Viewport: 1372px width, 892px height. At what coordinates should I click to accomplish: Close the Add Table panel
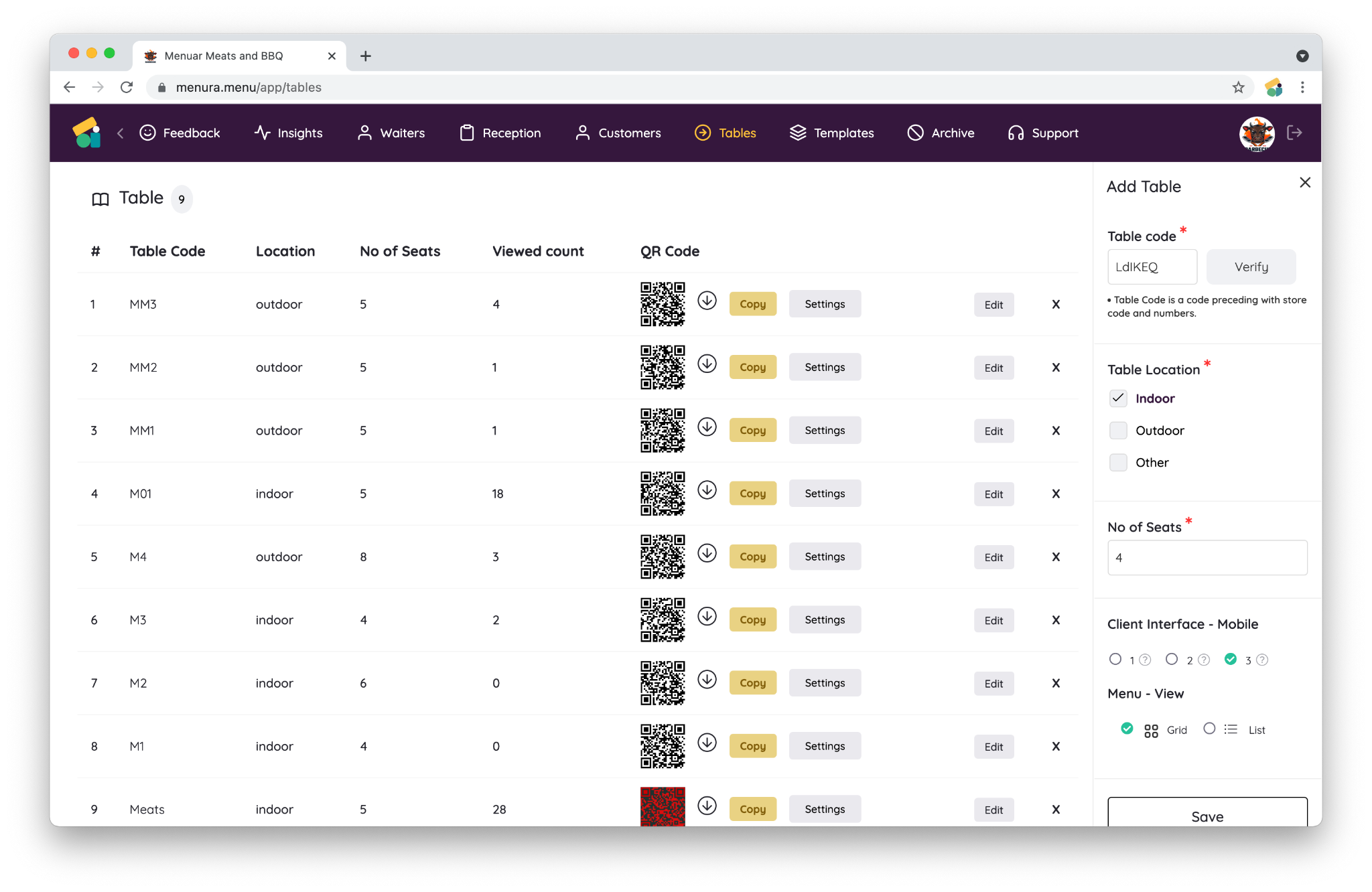click(1305, 182)
